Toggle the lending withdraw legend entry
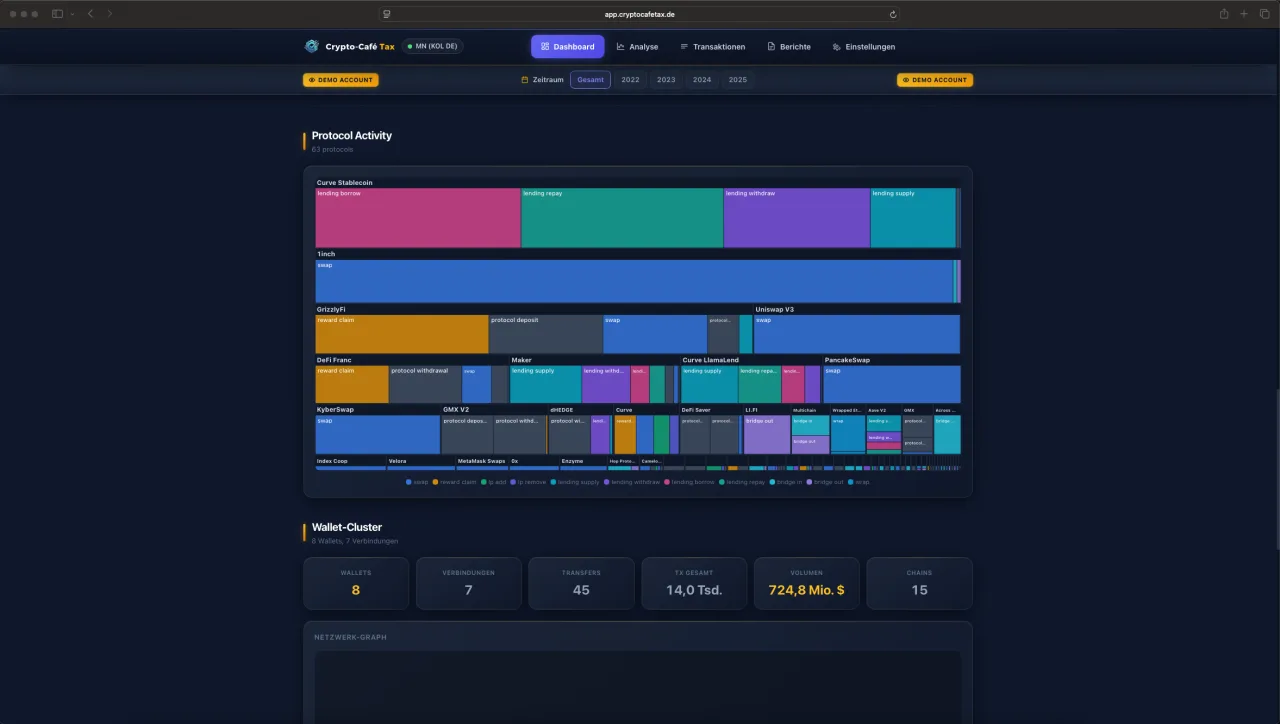This screenshot has height=724, width=1280. (632, 482)
